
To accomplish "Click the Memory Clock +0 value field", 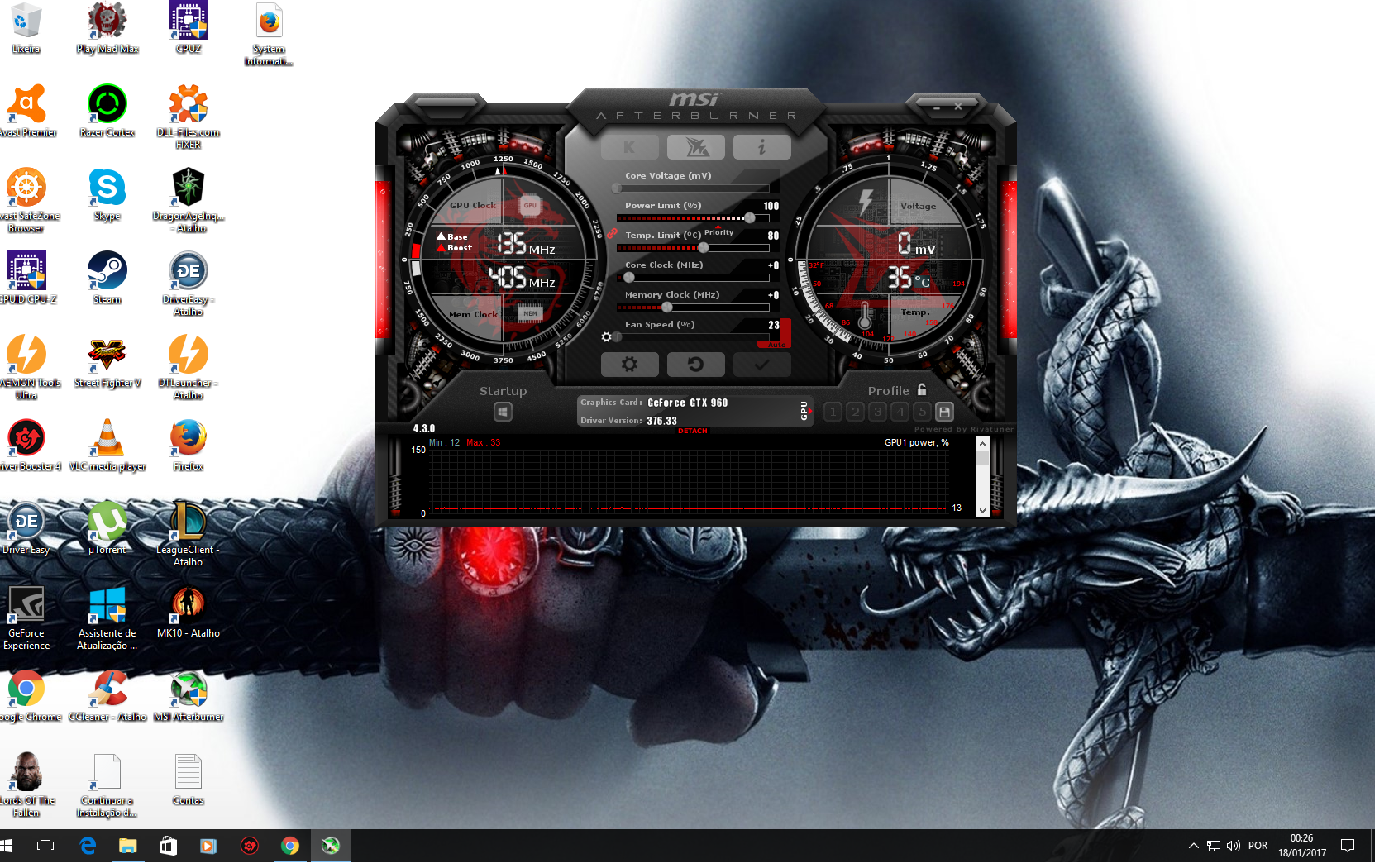I will (773, 295).
